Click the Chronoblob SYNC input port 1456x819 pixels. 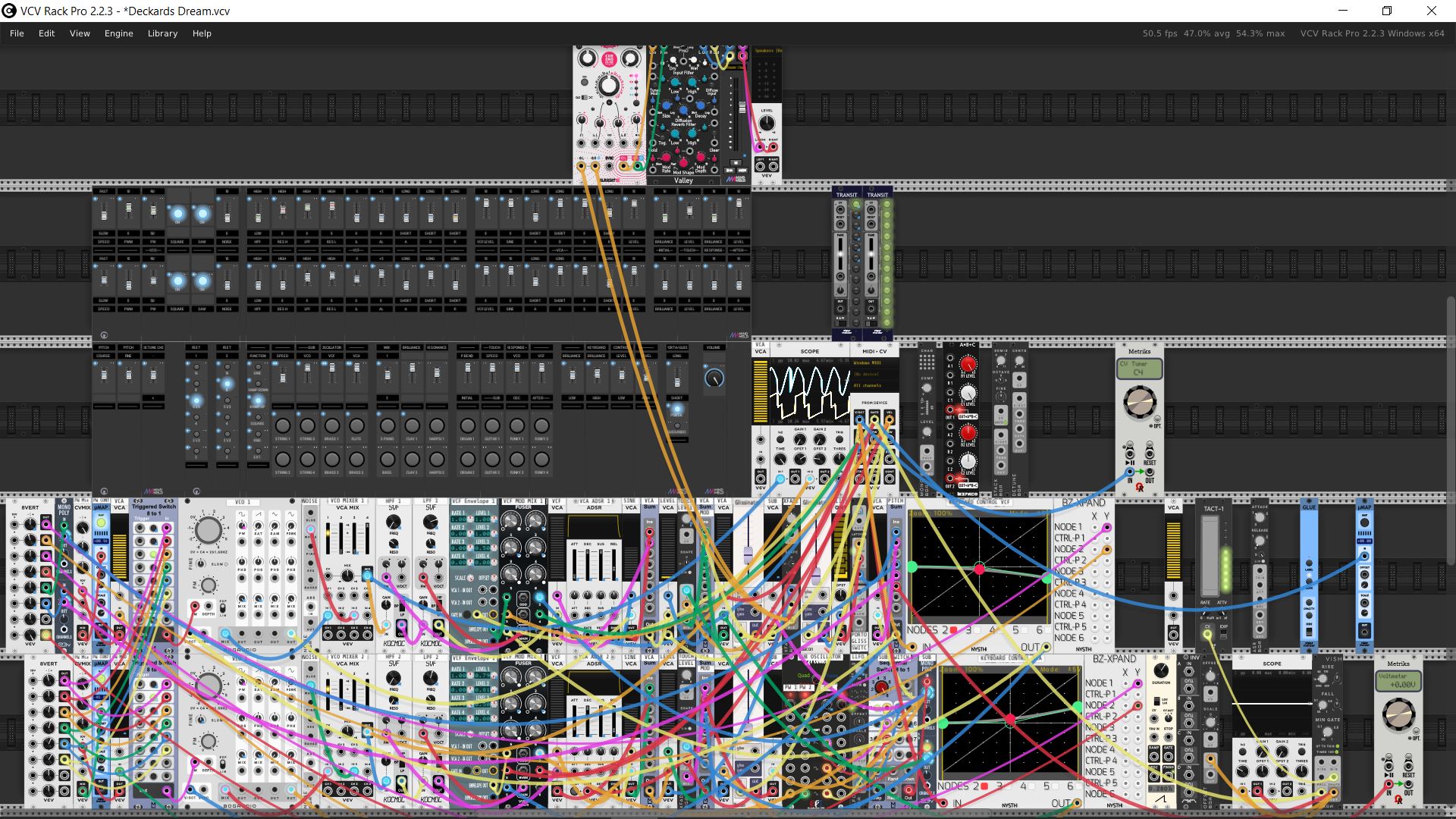(x=609, y=166)
